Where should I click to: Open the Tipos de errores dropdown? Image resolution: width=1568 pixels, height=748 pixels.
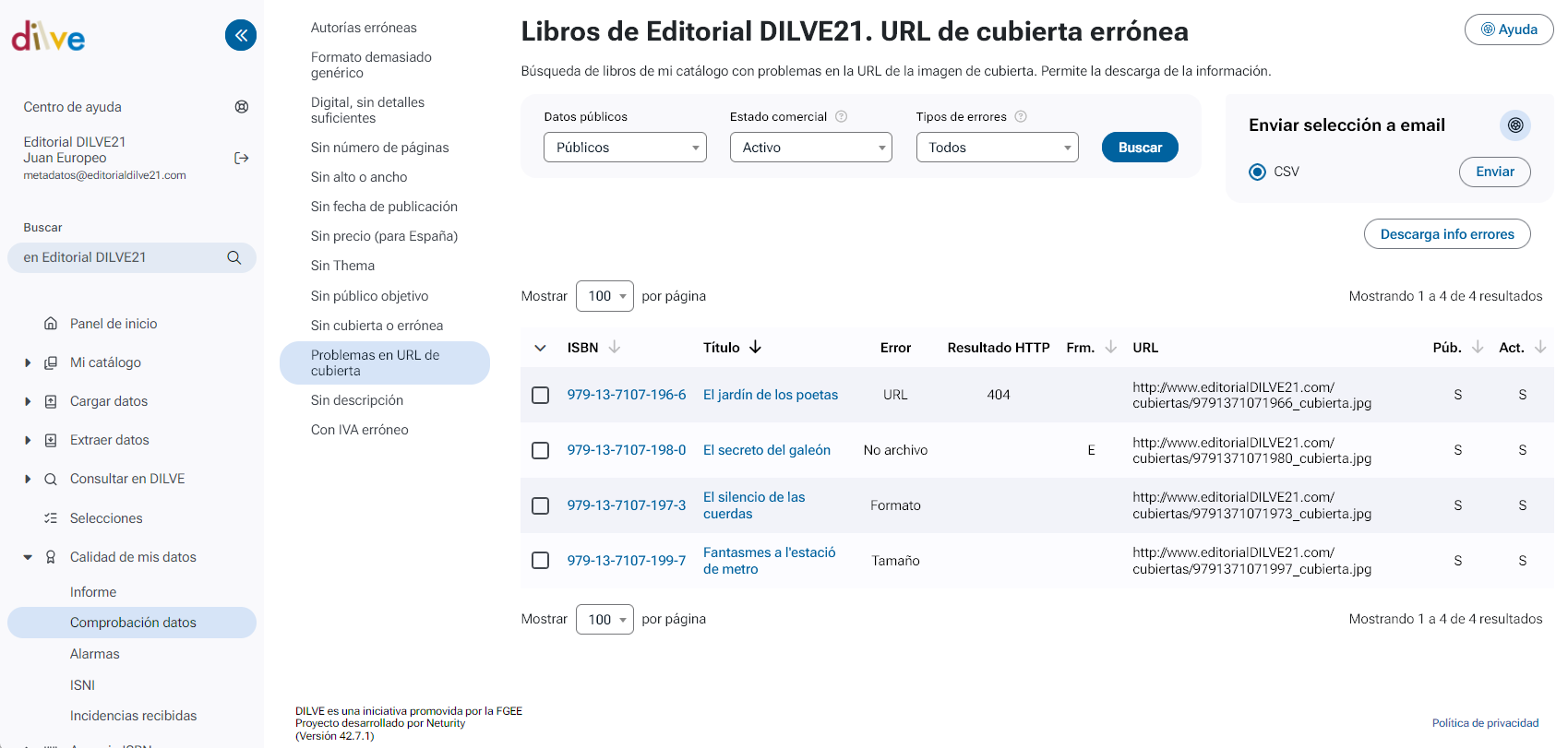pyautogui.click(x=997, y=148)
